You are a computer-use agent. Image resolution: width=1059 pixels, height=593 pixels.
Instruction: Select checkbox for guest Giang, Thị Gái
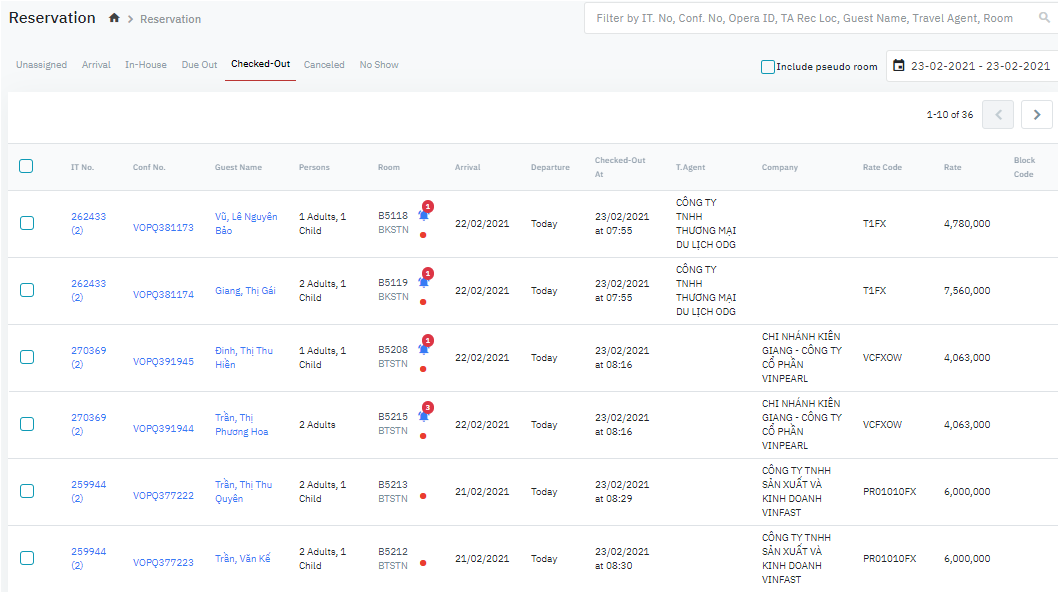[26, 290]
